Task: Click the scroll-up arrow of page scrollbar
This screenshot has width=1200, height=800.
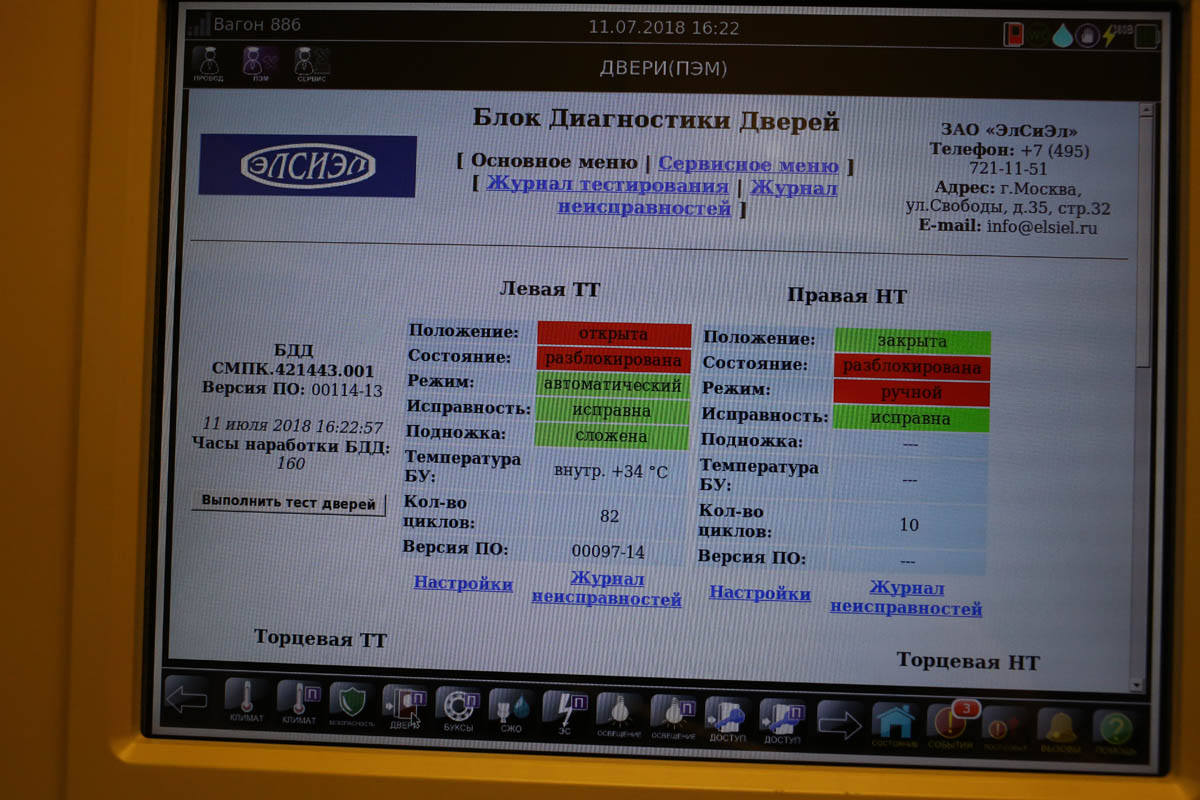Action: pyautogui.click(x=1145, y=111)
